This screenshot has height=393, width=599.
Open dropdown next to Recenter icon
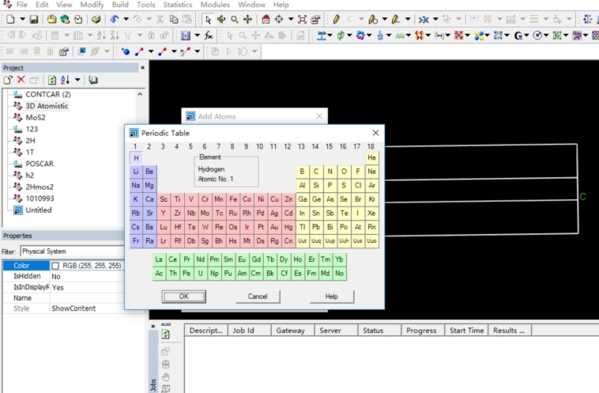point(291,19)
